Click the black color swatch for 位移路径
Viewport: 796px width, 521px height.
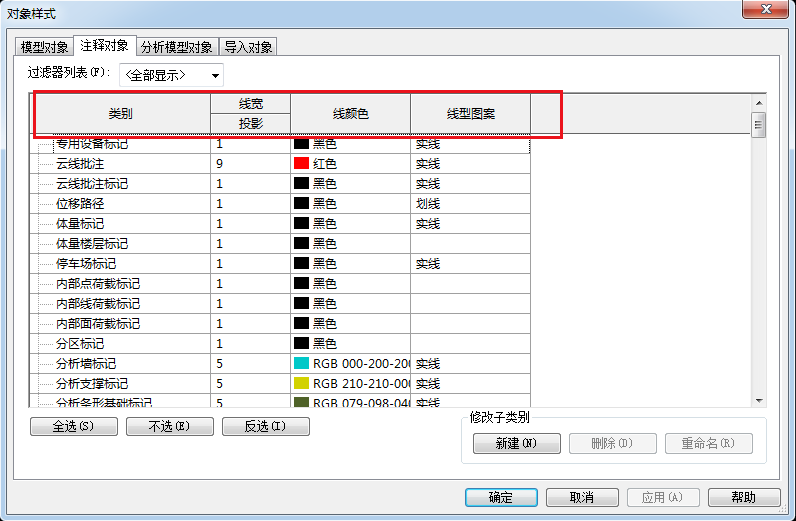(x=302, y=204)
